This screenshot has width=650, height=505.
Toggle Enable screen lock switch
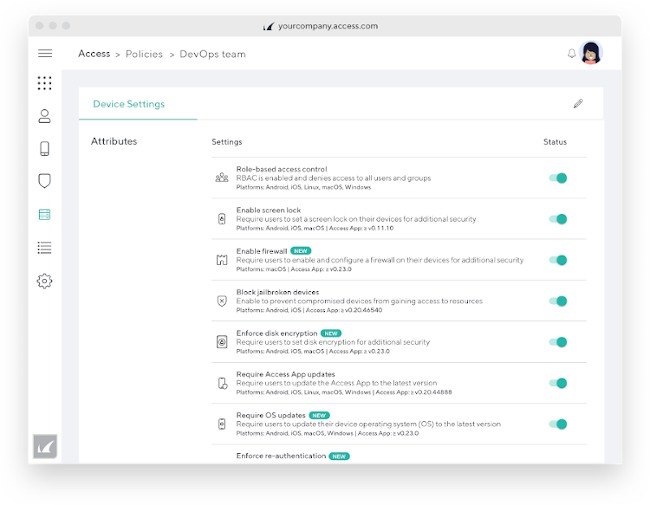pos(558,219)
